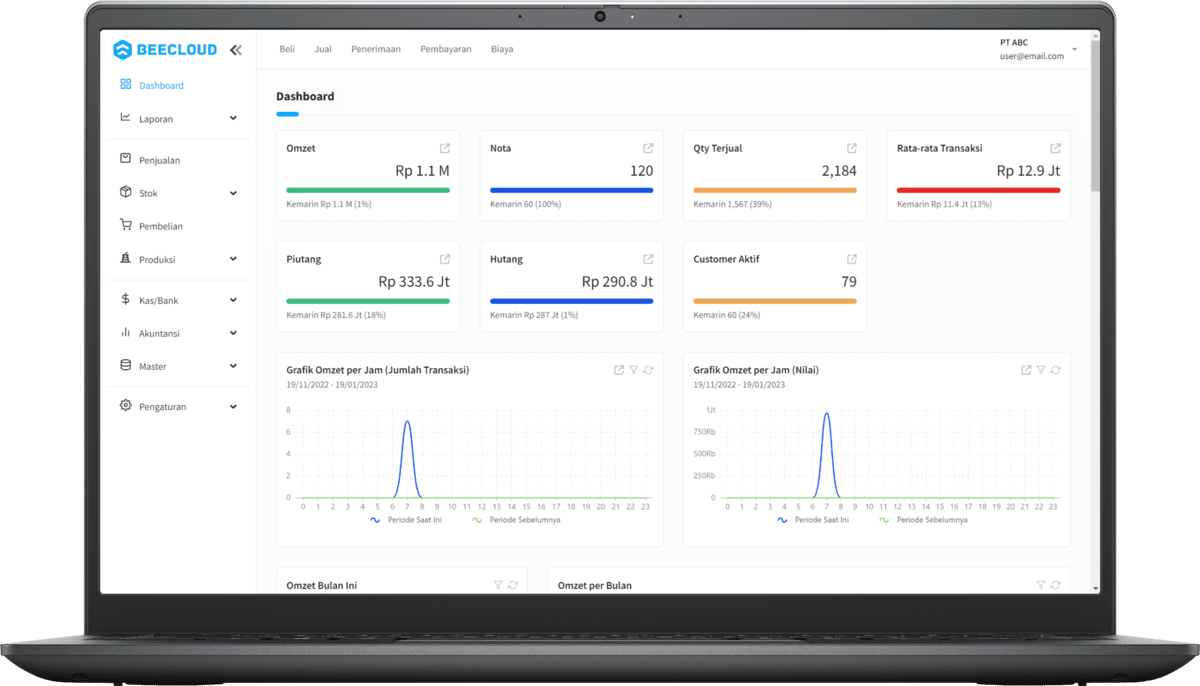Collapse the sidebar with the double-chevron icon
Screen dimensions: 1200x686
(x=236, y=49)
